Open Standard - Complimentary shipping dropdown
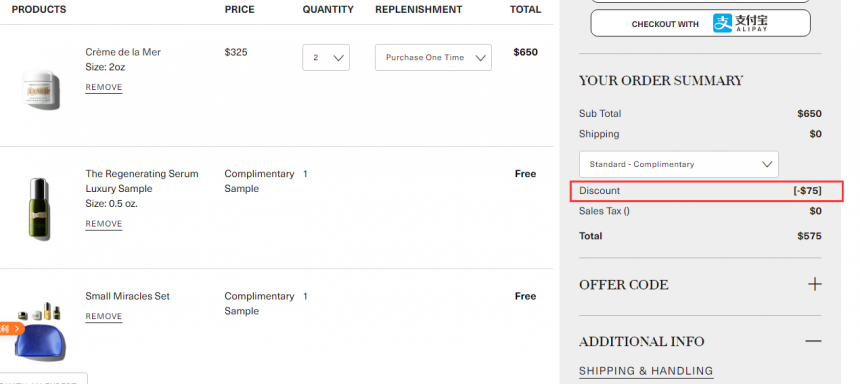 pos(678,164)
